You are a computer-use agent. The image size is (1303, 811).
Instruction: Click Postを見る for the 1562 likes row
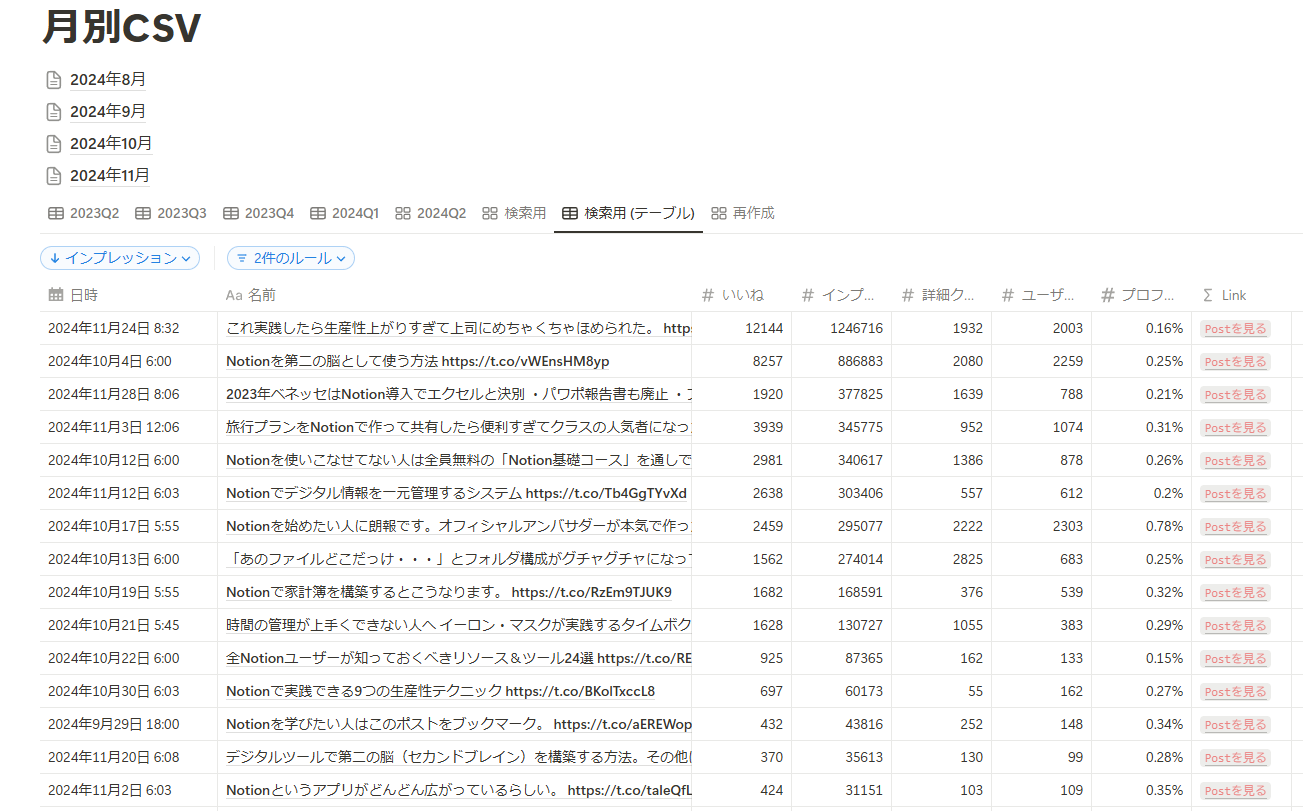(1235, 559)
